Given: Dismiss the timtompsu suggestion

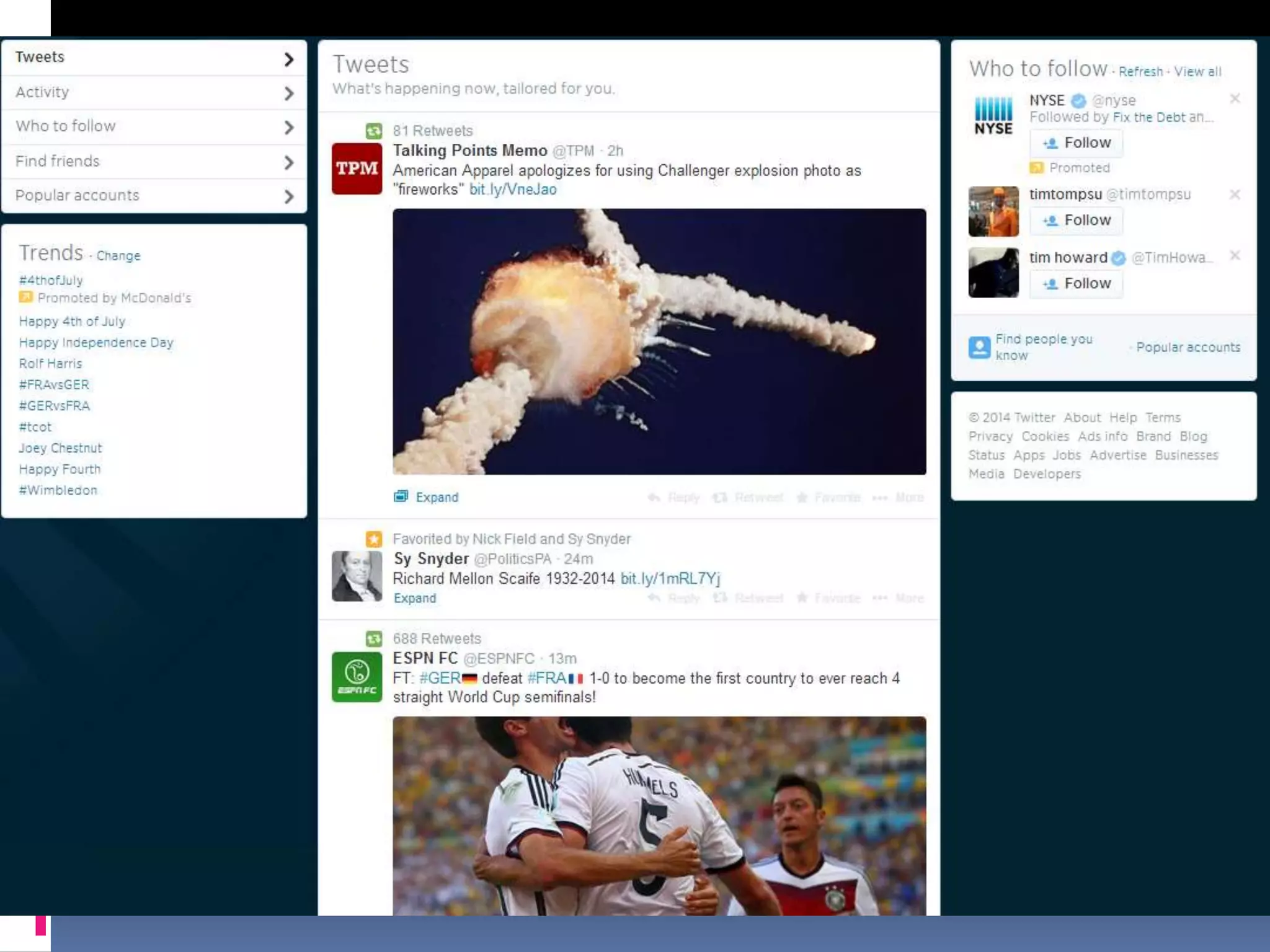Looking at the screenshot, I should (1235, 195).
